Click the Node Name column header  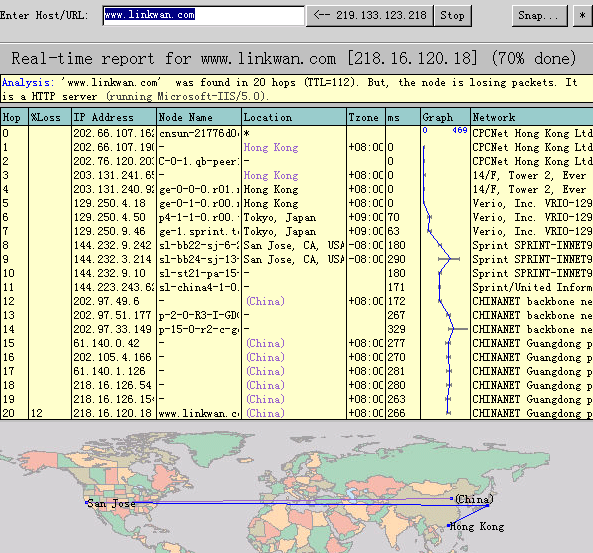click(x=199, y=117)
